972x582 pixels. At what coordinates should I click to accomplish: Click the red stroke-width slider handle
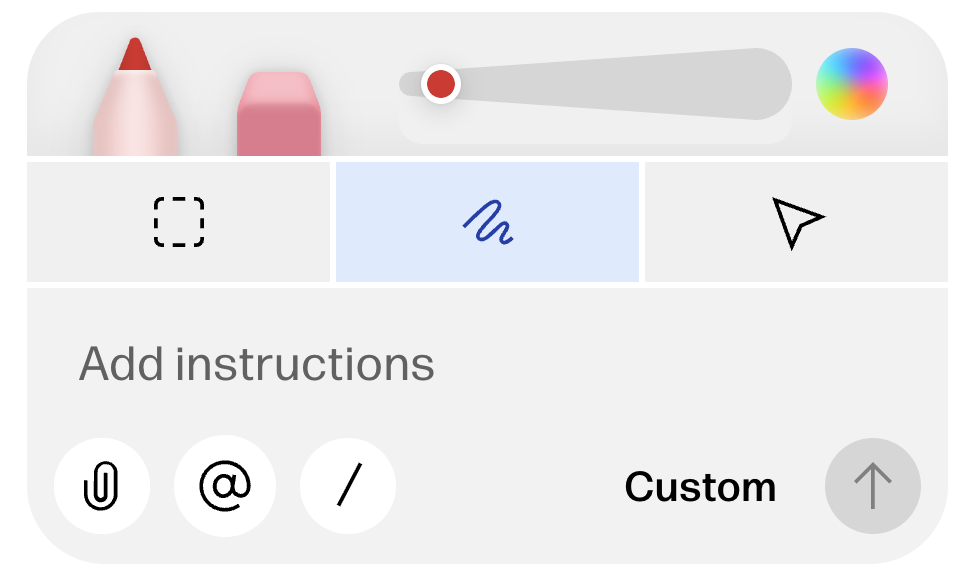point(440,84)
